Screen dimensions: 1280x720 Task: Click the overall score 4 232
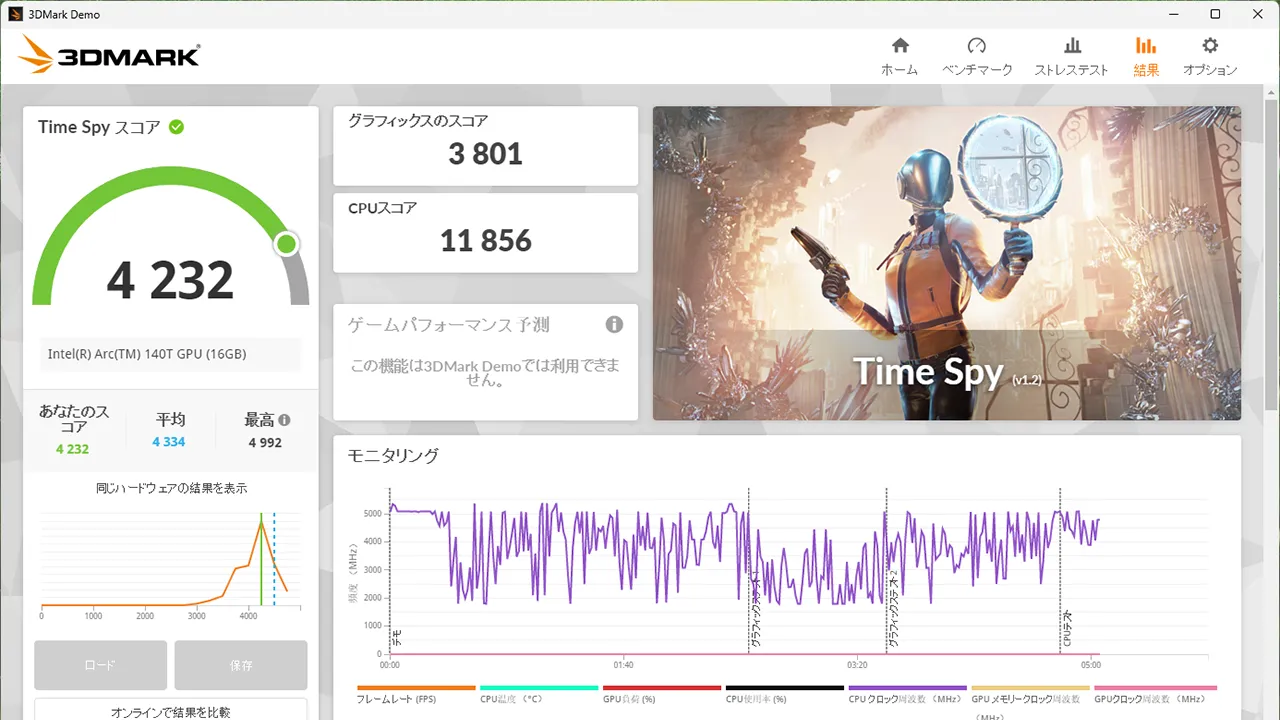pyautogui.click(x=170, y=280)
